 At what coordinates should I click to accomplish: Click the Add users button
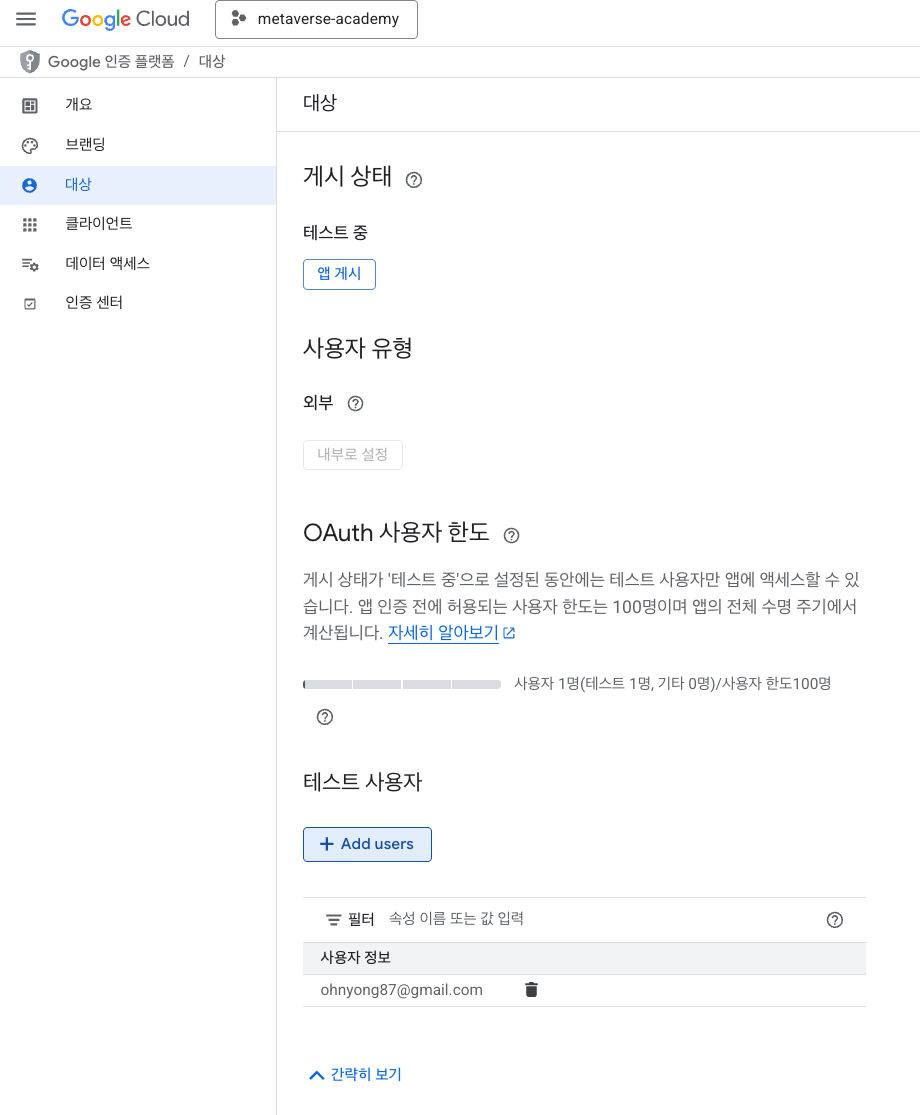tap(368, 844)
